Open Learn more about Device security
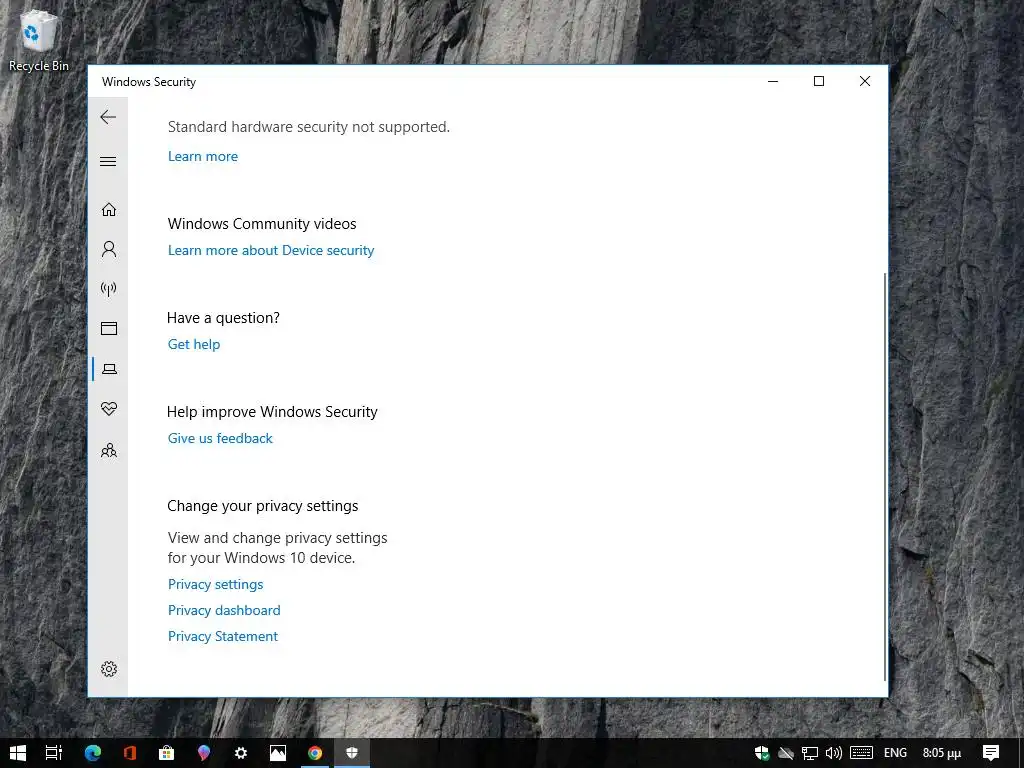This screenshot has width=1024, height=768. coord(271,250)
